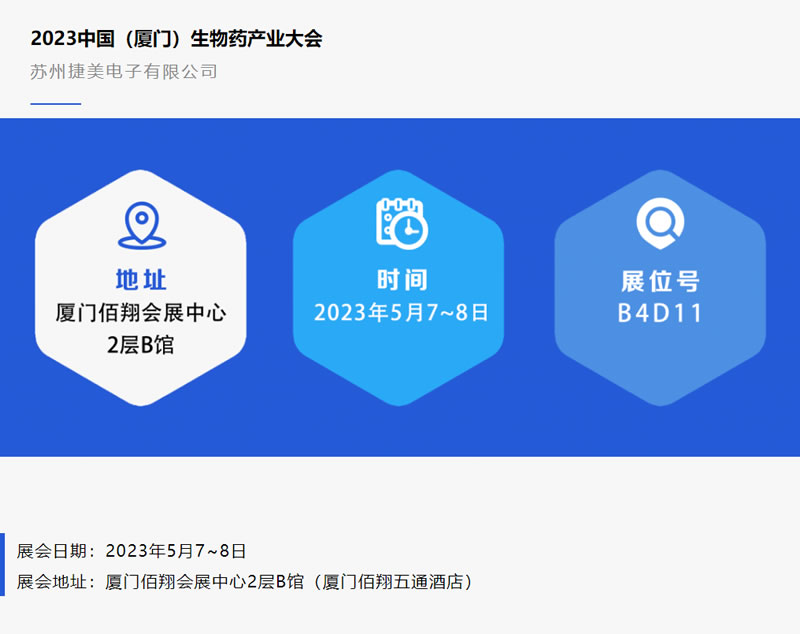
Task: Click 厦门佰翔五通酒店 in the bottom address line
Action: point(394,581)
